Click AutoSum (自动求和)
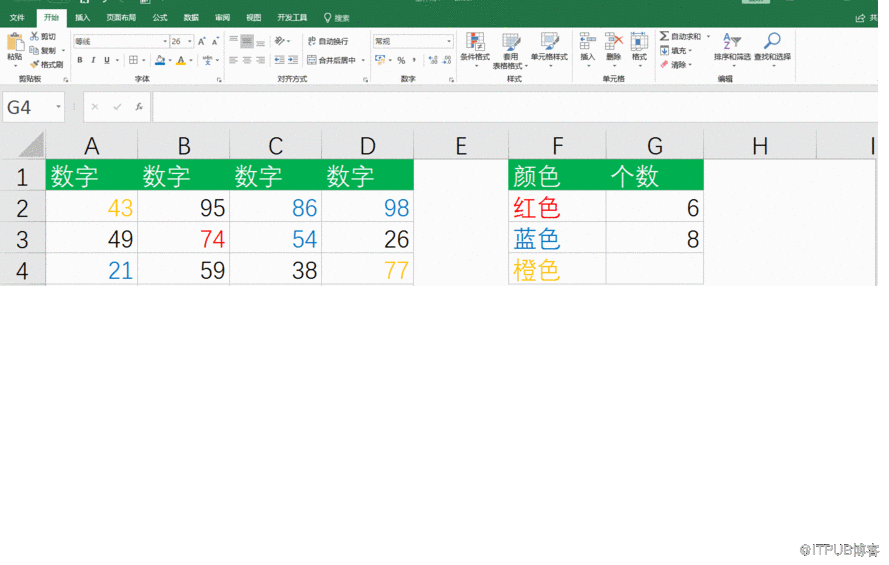 pyautogui.click(x=680, y=36)
